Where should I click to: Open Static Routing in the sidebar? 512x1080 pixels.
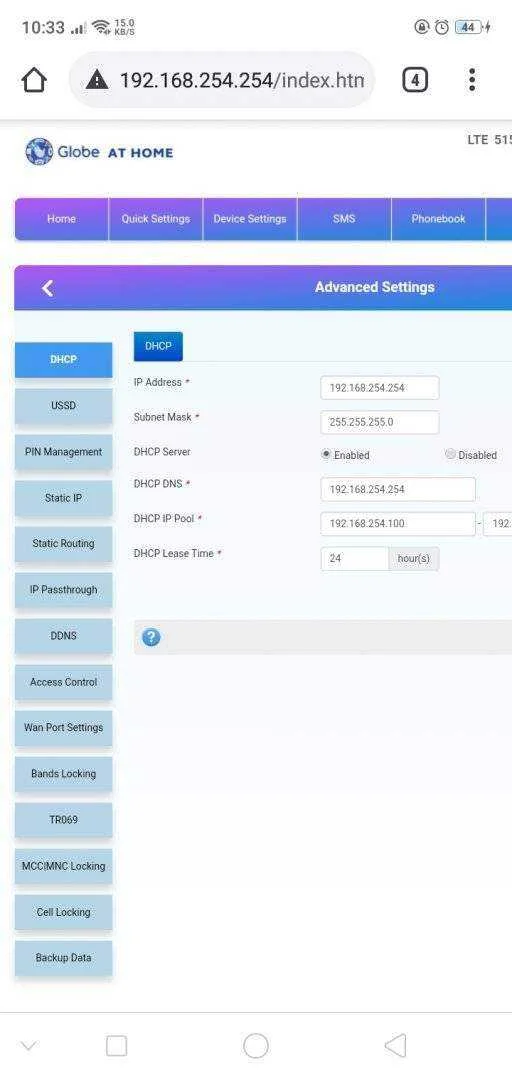(x=63, y=543)
